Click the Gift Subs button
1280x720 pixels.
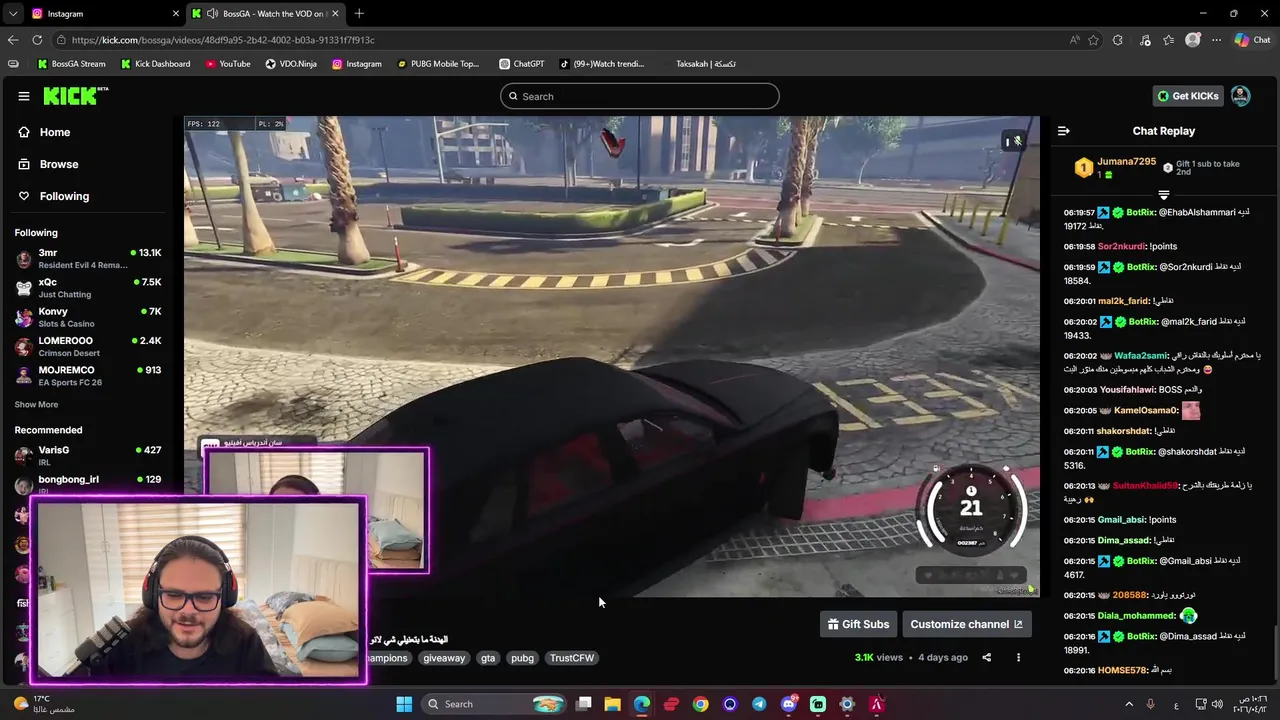point(858,624)
